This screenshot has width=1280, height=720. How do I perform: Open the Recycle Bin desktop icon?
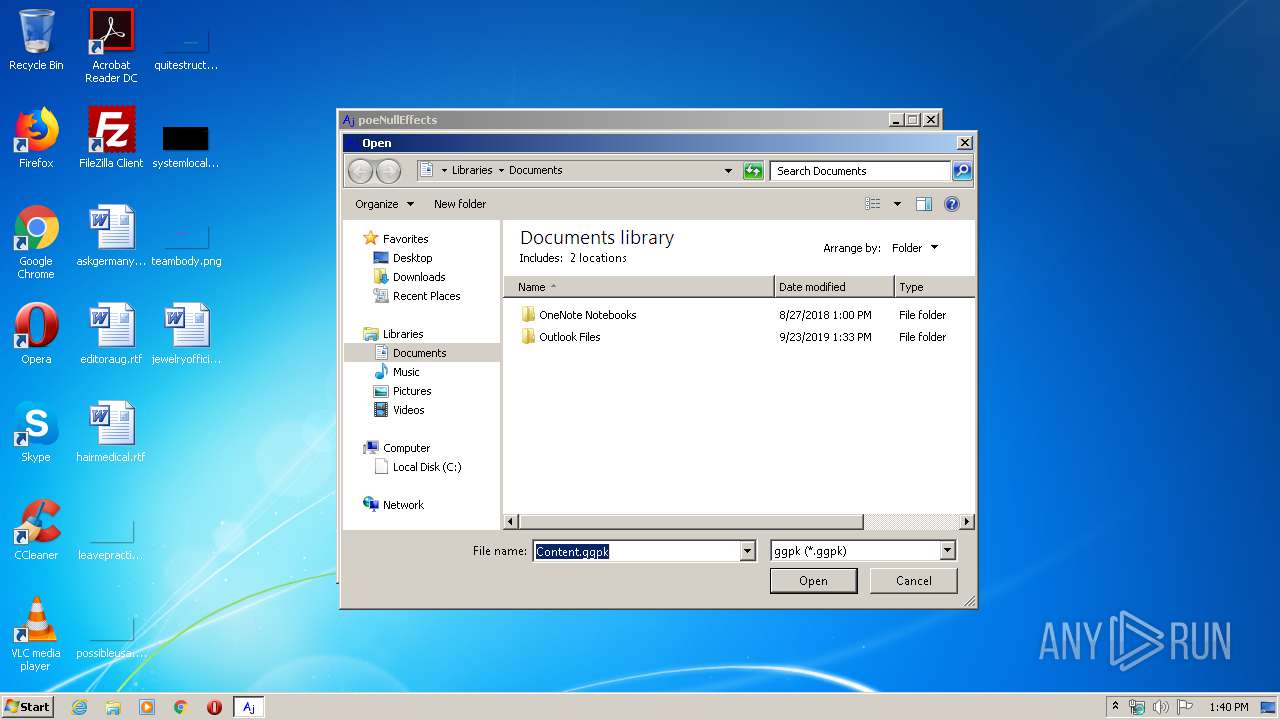36,40
